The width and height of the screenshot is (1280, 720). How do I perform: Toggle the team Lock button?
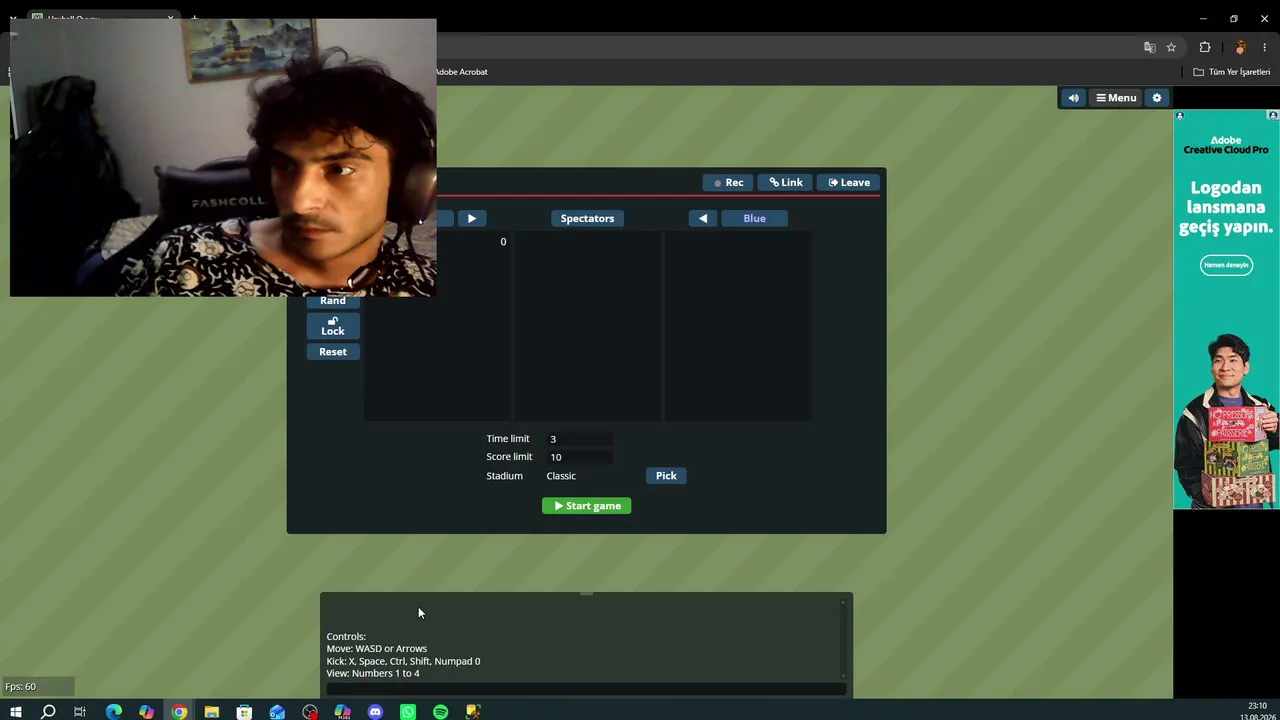coord(333,326)
